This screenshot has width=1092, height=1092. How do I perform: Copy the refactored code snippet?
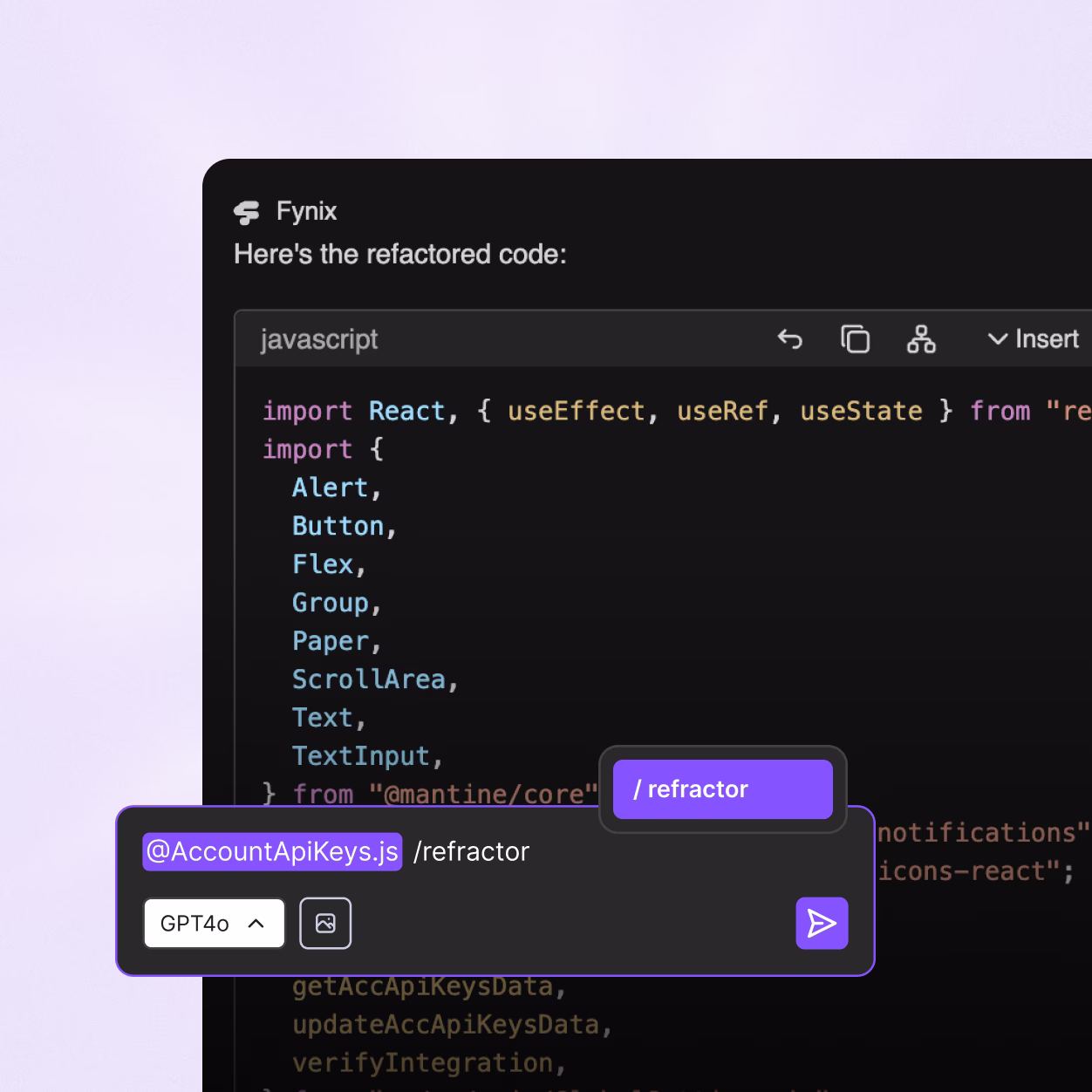point(856,339)
